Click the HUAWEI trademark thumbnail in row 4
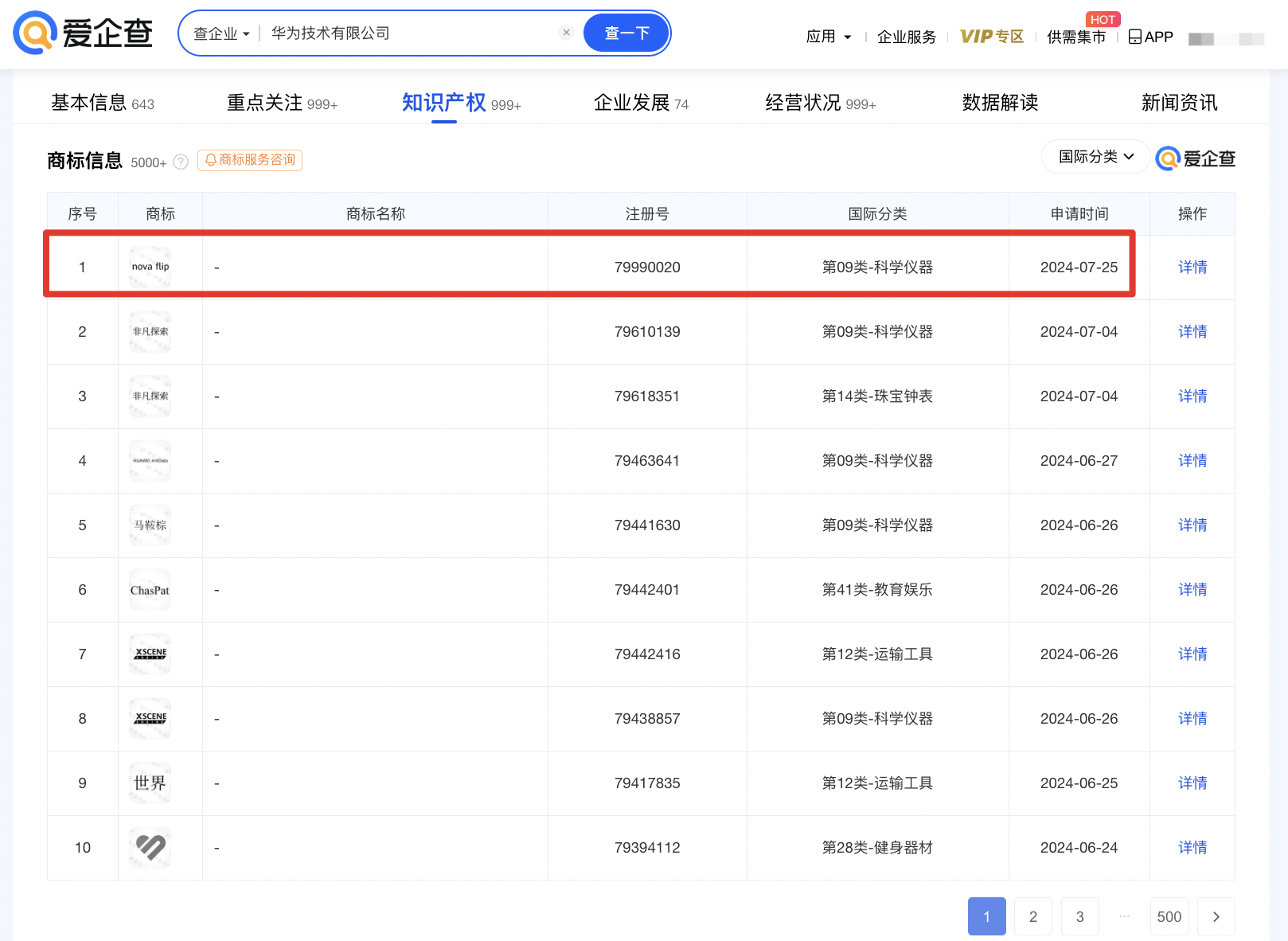The height and width of the screenshot is (941, 1288). (x=150, y=460)
